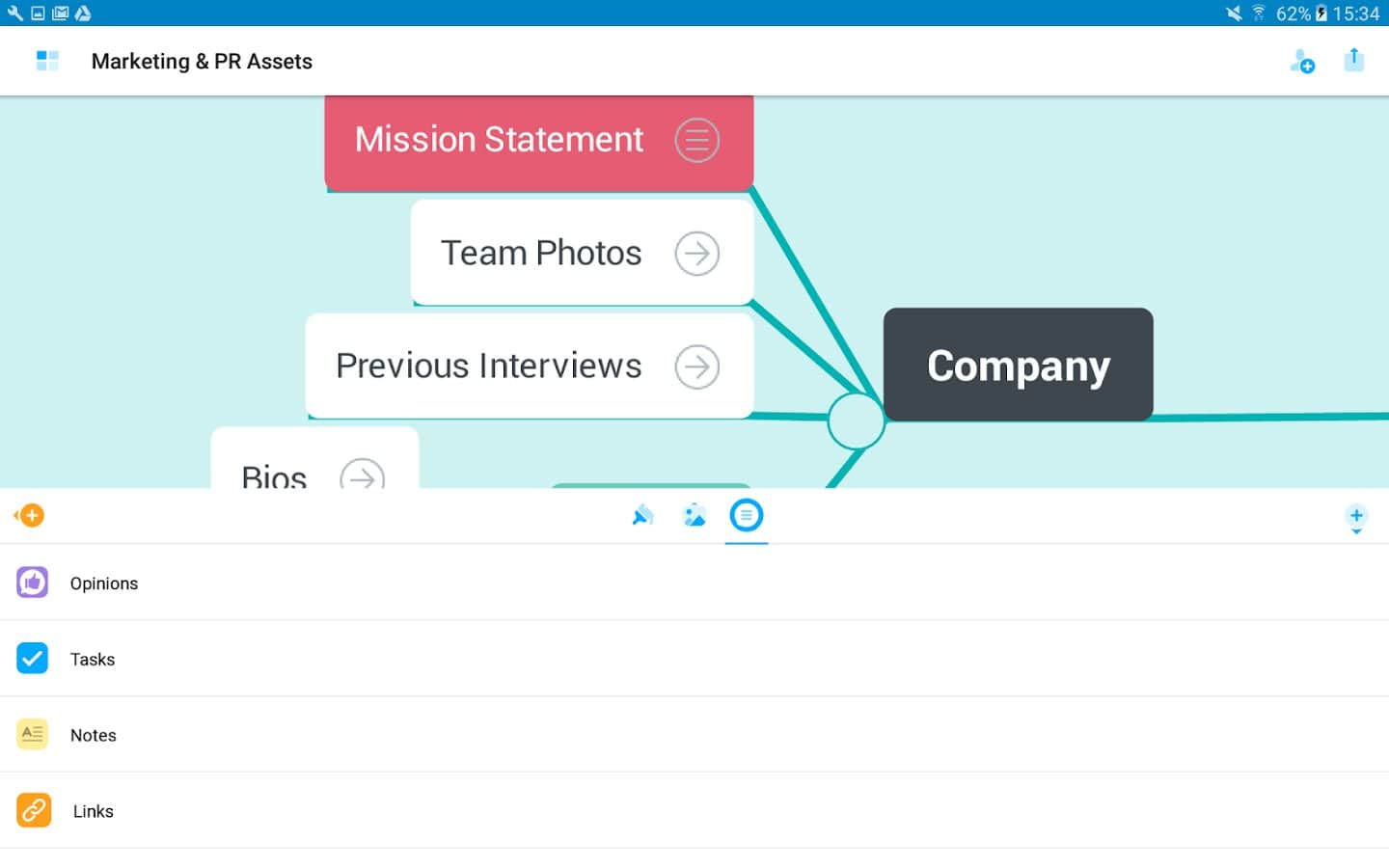Select the Mission Statement node
This screenshot has width=1389, height=868.
click(499, 140)
